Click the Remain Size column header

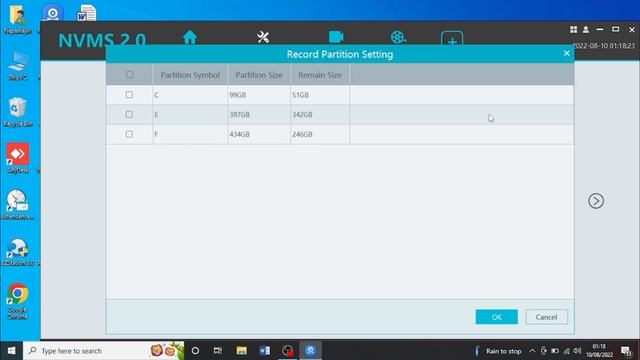point(320,75)
